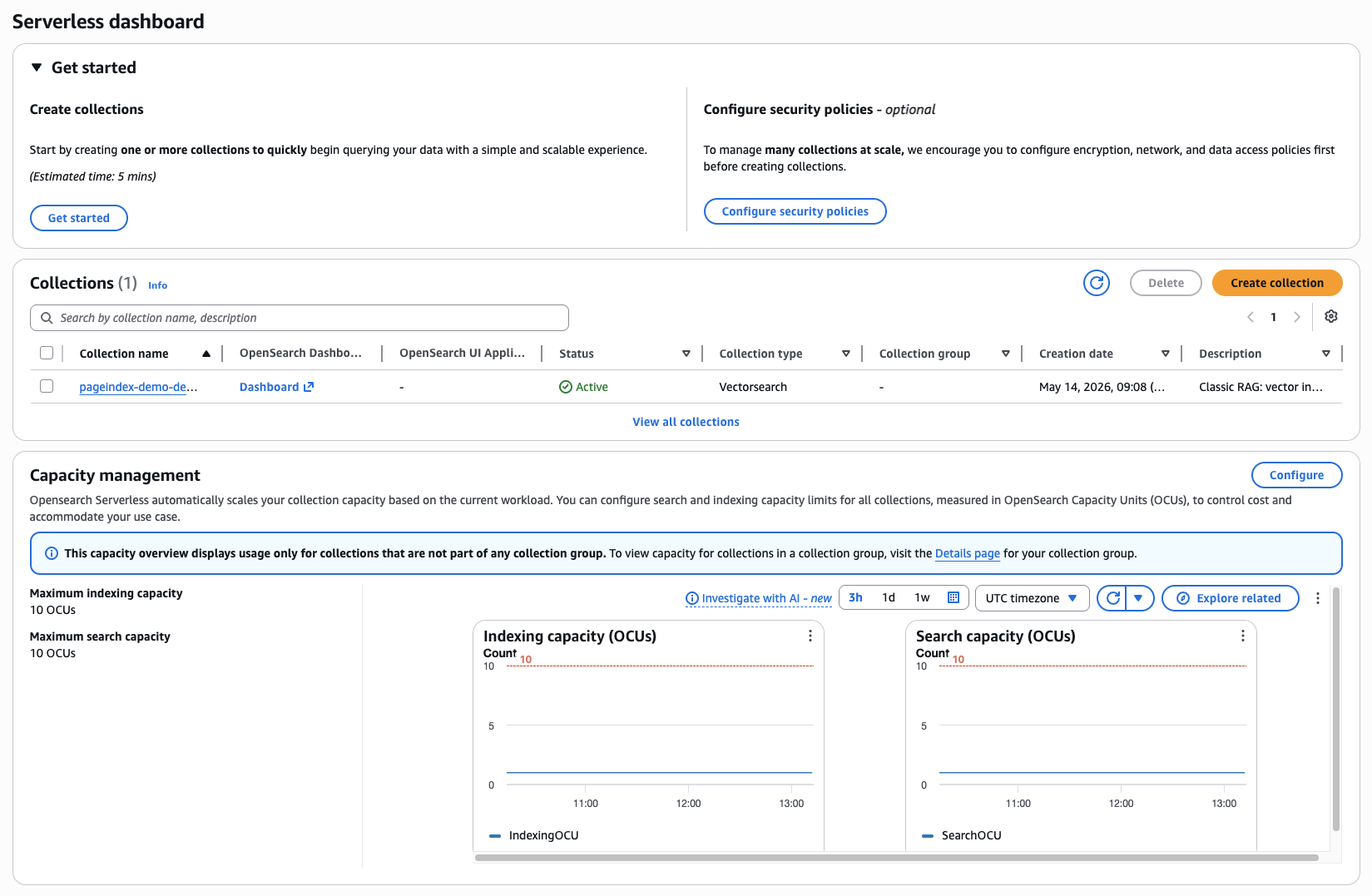Viewport: 1372px width, 896px height.
Task: Click the Vectorsearch type cell
Action: (x=753, y=387)
